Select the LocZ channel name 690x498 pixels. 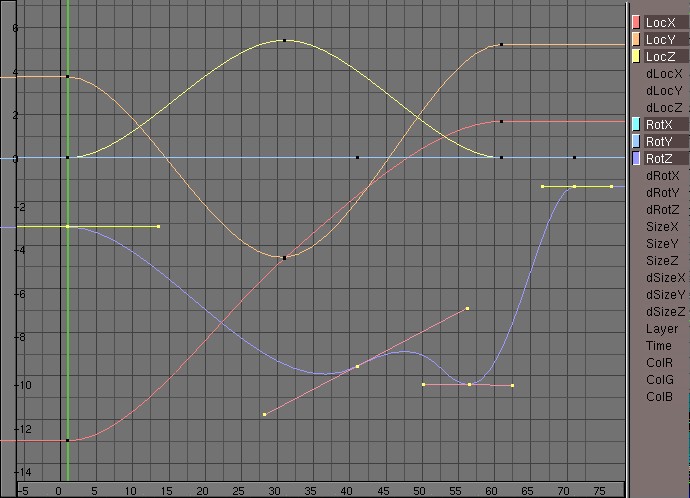click(661, 56)
